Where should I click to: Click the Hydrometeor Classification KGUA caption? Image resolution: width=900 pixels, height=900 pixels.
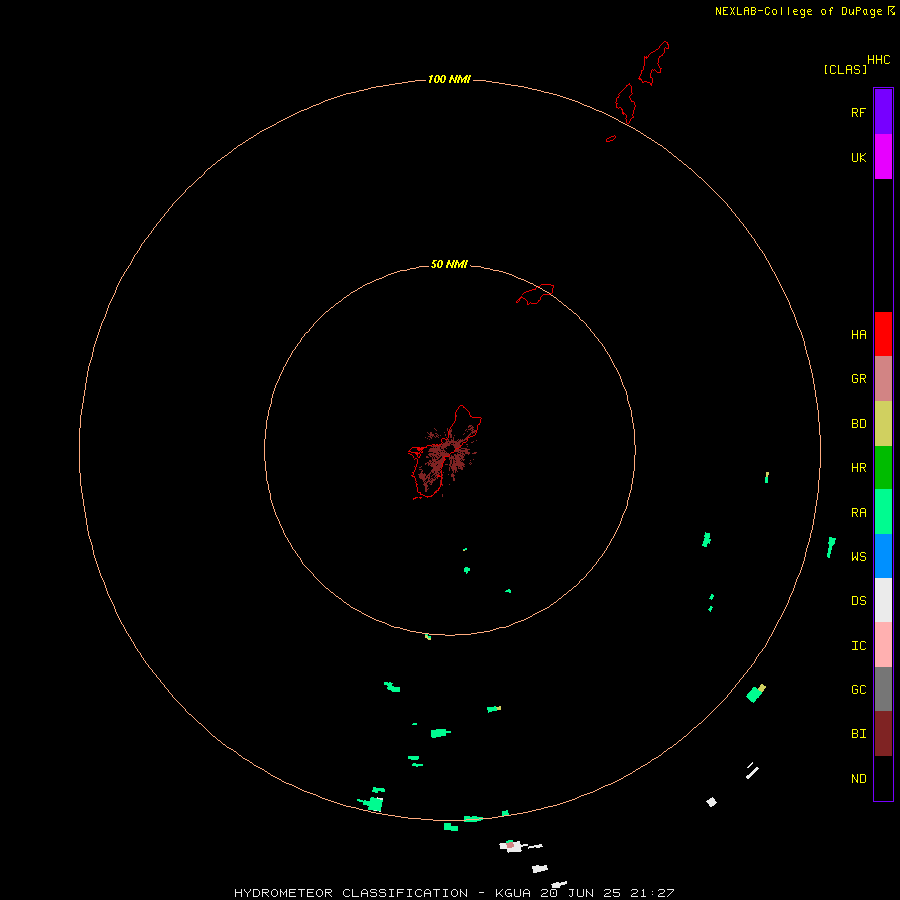pos(454,893)
